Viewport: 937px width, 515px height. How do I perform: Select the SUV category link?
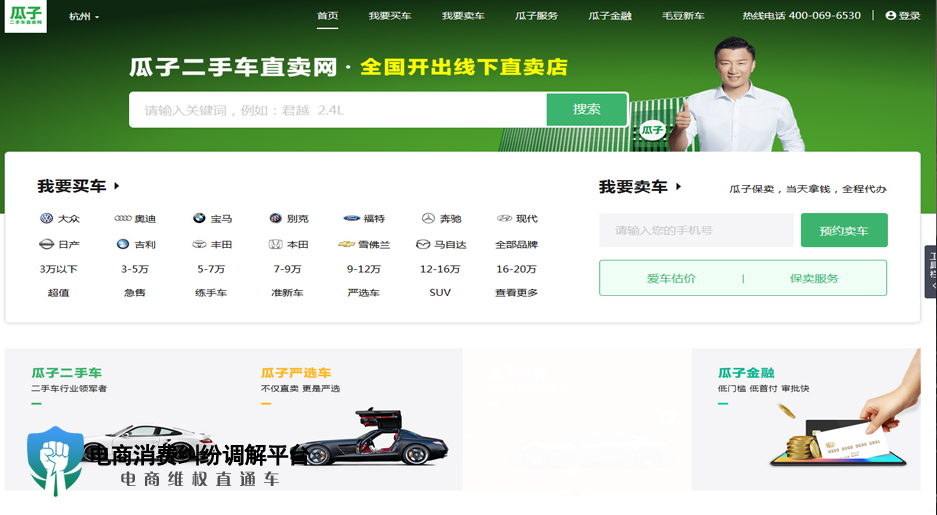click(x=440, y=293)
